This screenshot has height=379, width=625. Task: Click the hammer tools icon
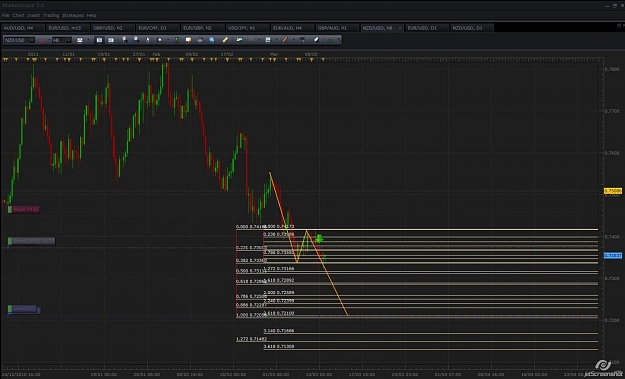pos(302,40)
